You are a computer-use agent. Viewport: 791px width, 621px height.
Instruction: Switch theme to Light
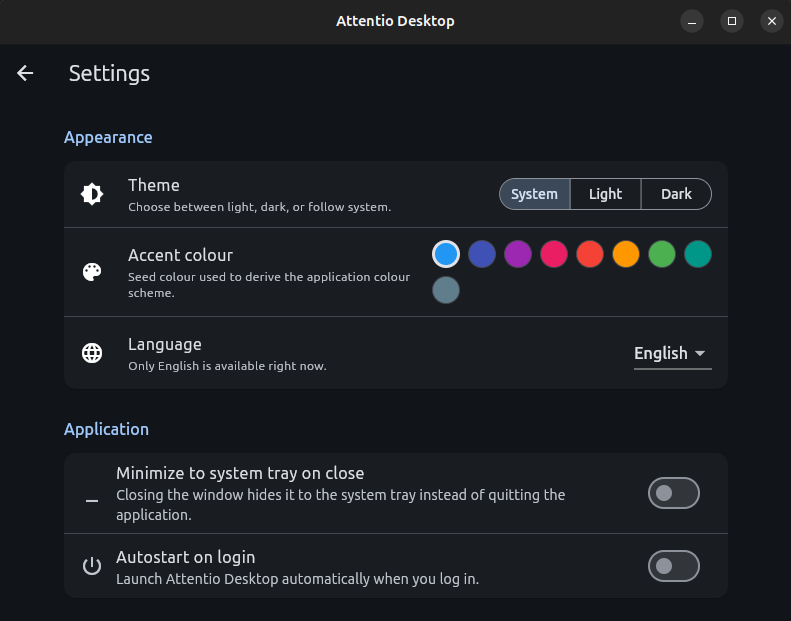click(605, 194)
